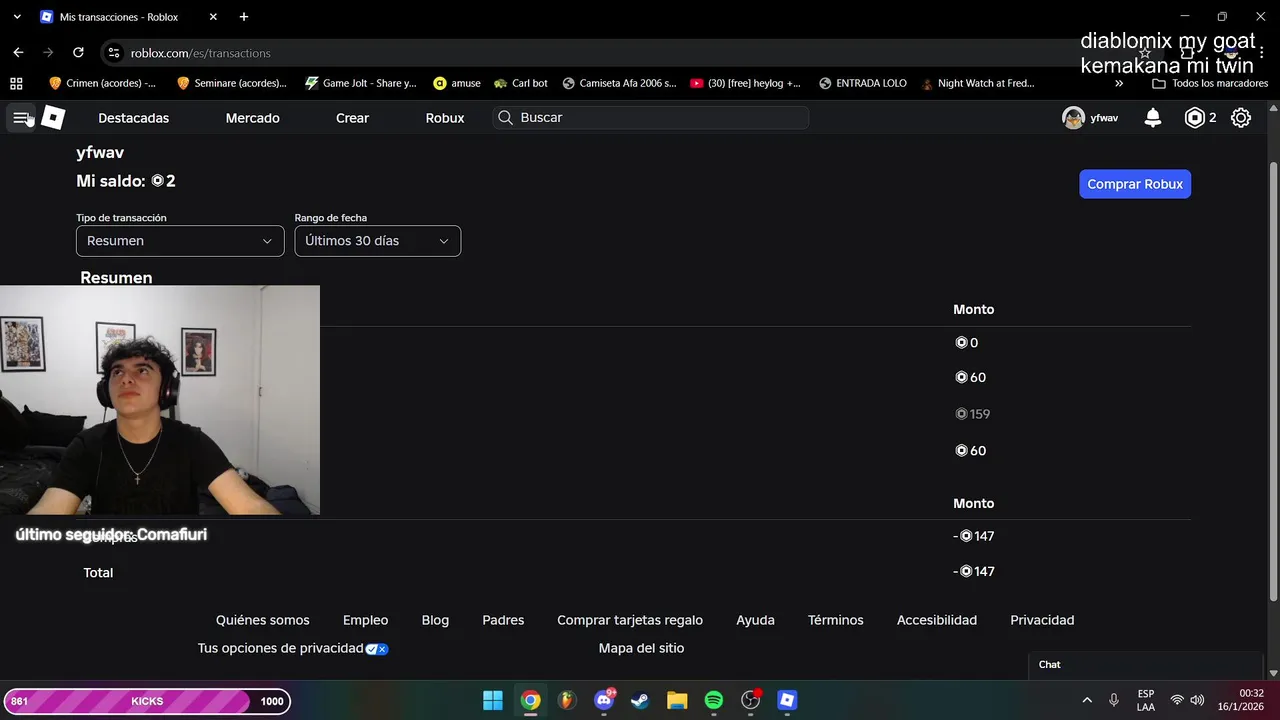Show more bookmarks with the overflow chevron
Image resolution: width=1280 pixels, height=720 pixels.
[1119, 83]
